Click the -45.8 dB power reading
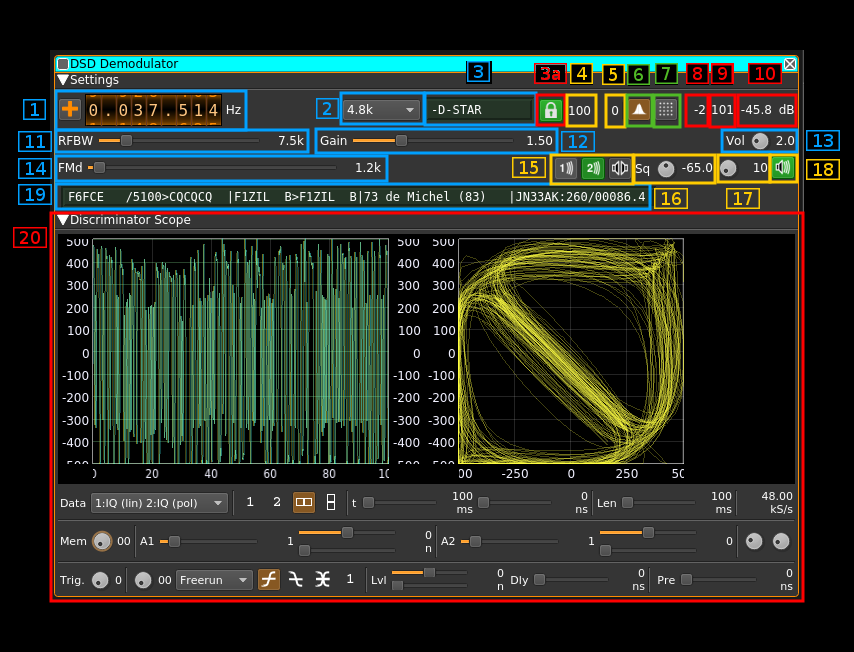Screen dimensions: 854x652 [x=767, y=110]
